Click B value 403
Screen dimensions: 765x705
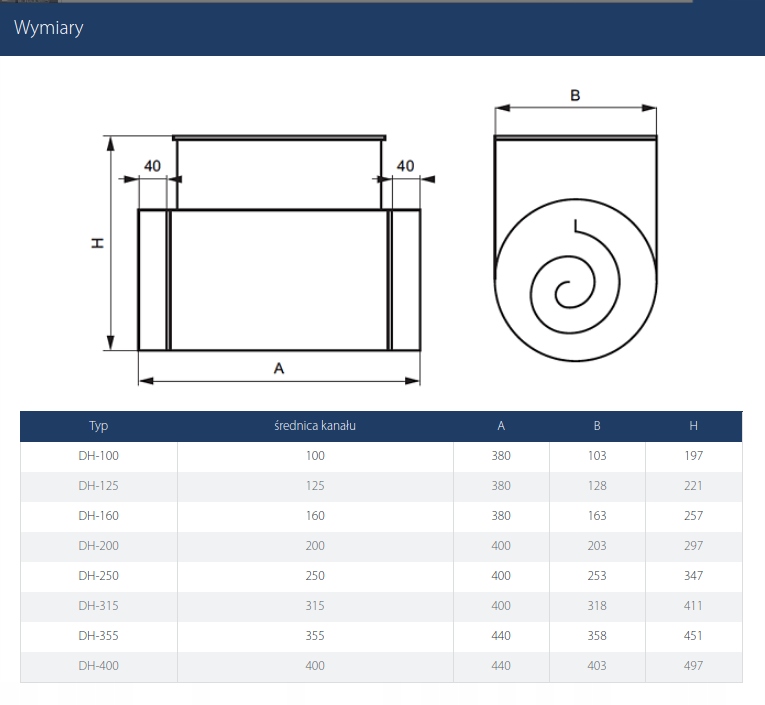pos(597,666)
